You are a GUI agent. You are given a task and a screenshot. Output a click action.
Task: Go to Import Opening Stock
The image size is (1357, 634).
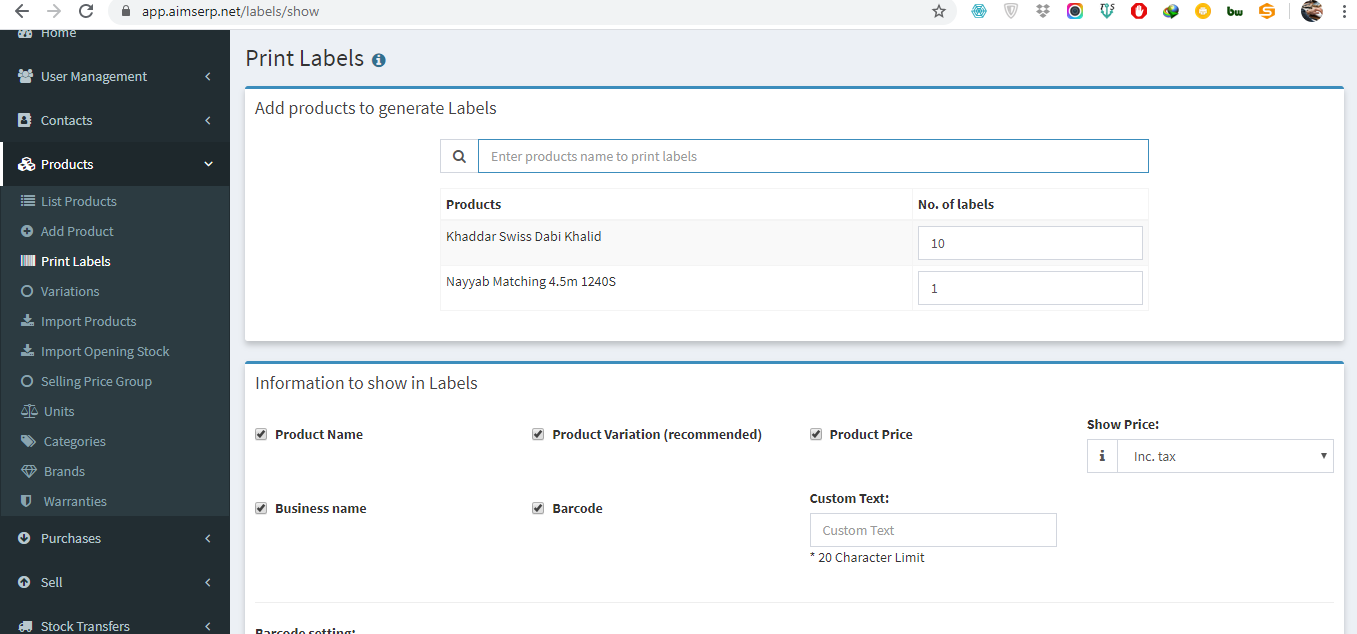(x=104, y=351)
